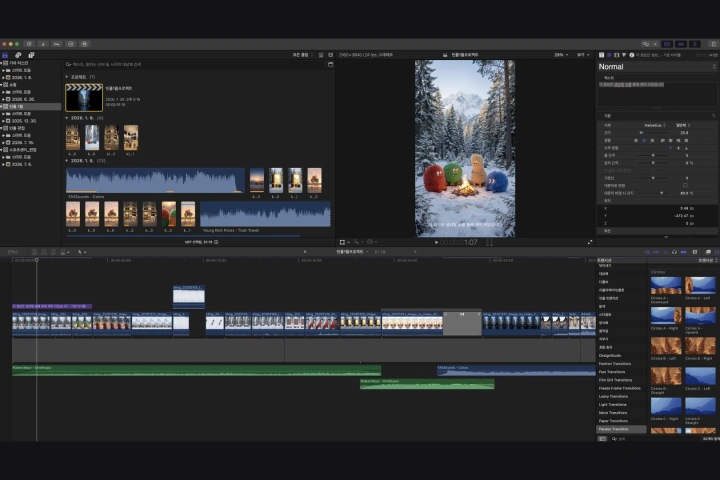The width and height of the screenshot is (720, 480).
Task: Select the project clapperboard thumbnail
Action: (x=84, y=97)
